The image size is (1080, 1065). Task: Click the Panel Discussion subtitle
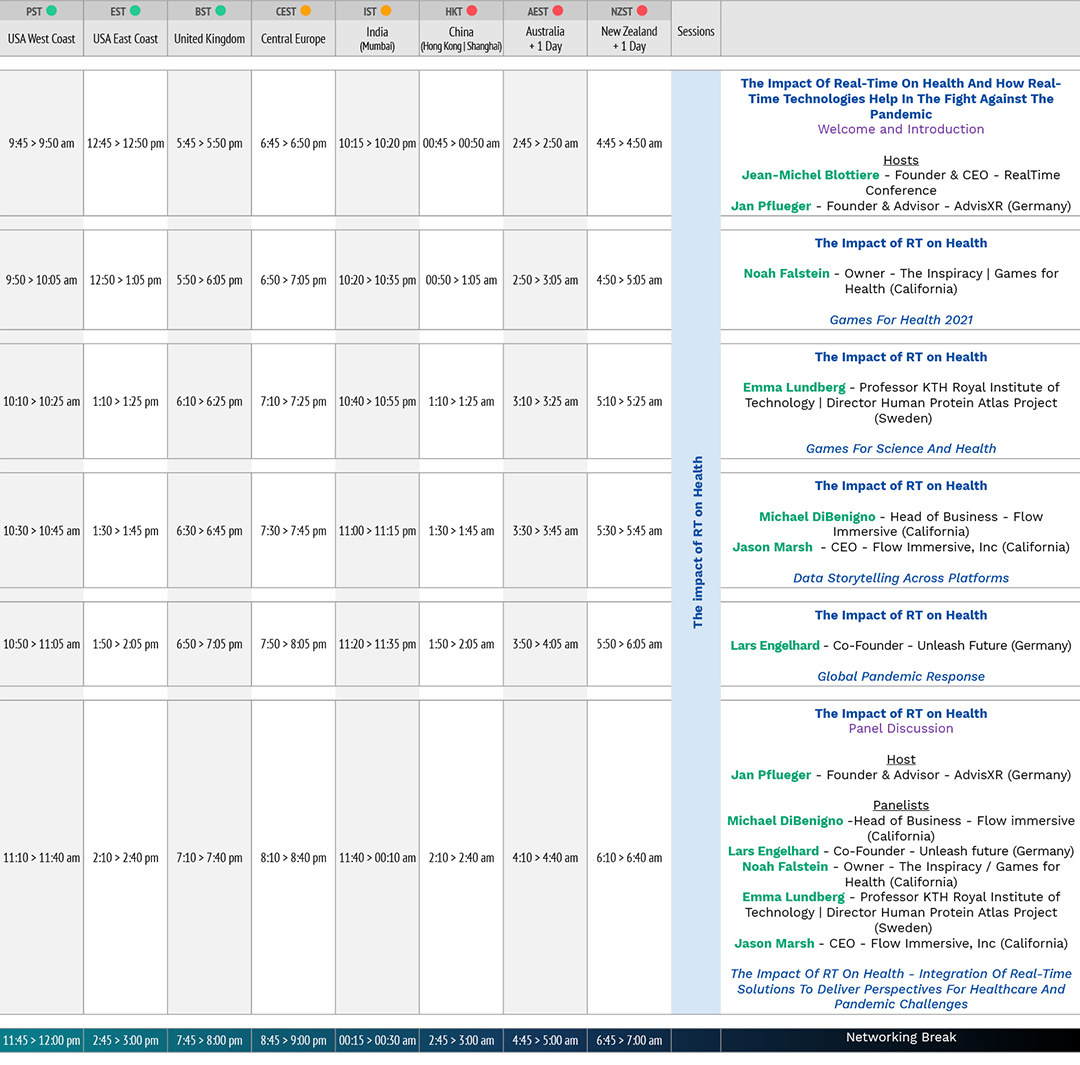(x=901, y=729)
